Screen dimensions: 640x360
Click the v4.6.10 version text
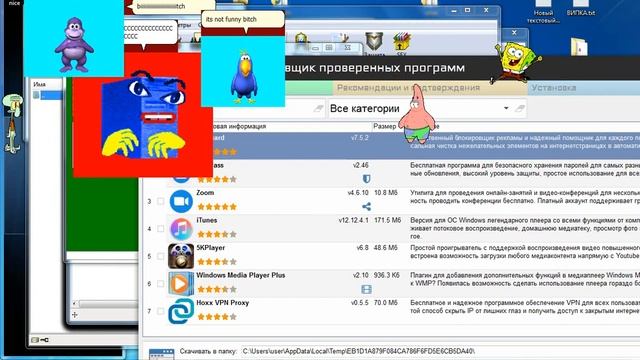[x=358, y=193]
